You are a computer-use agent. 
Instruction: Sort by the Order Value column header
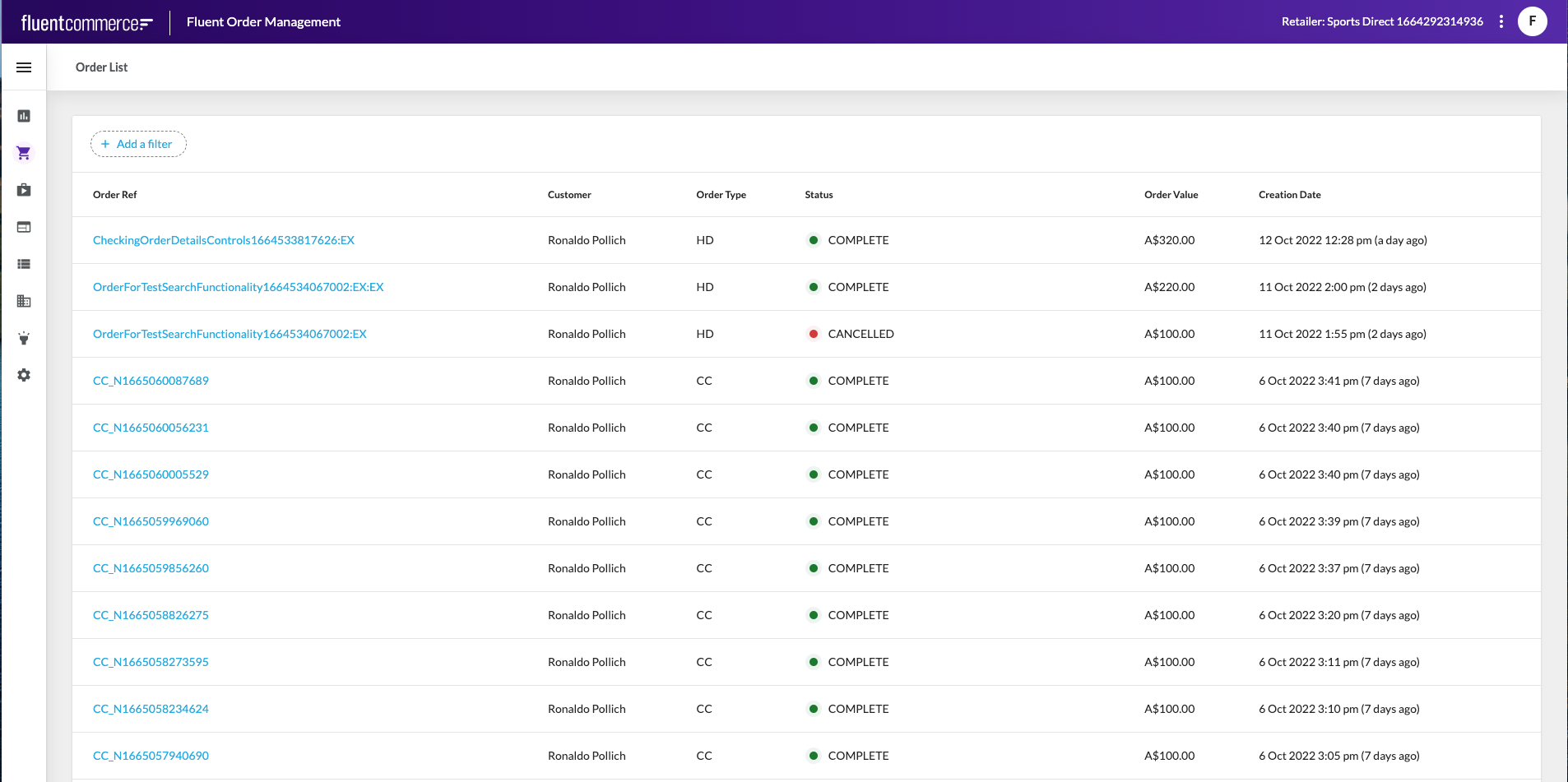(x=1171, y=195)
